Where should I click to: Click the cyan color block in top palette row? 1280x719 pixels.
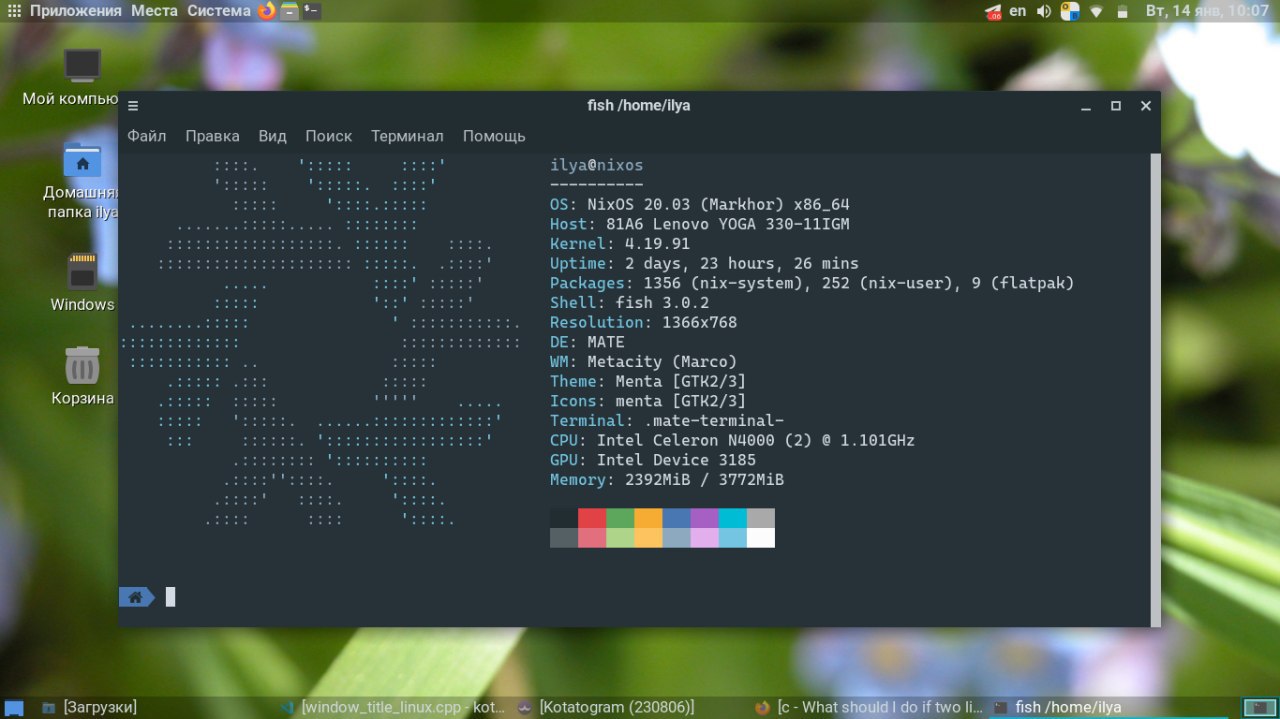[732, 518]
